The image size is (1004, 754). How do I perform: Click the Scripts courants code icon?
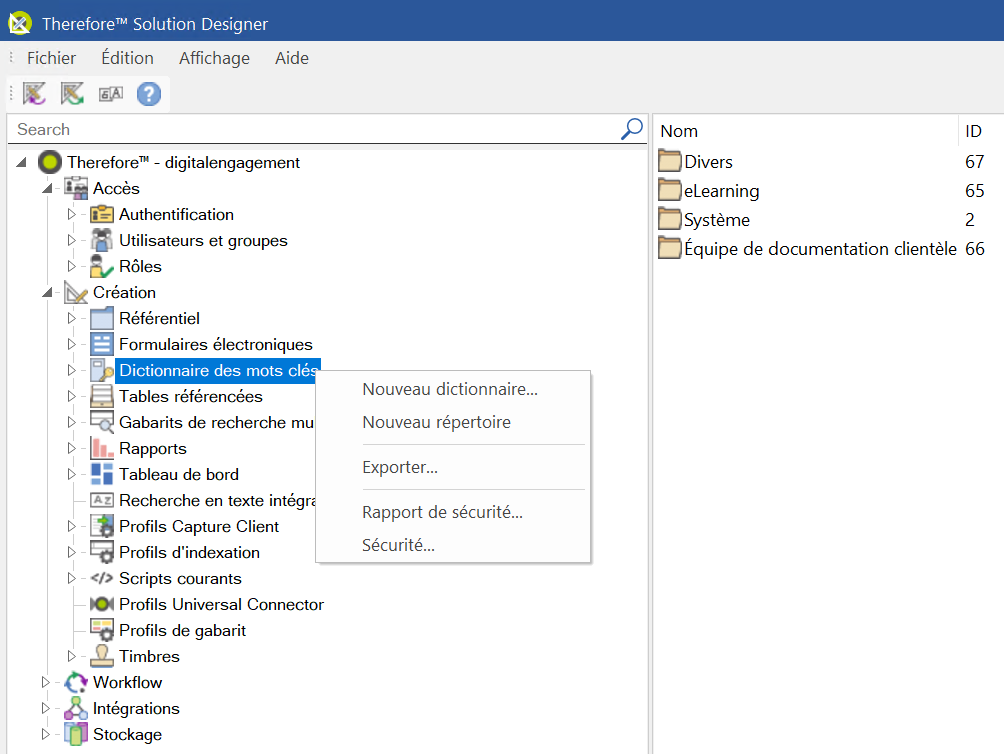pos(102,578)
